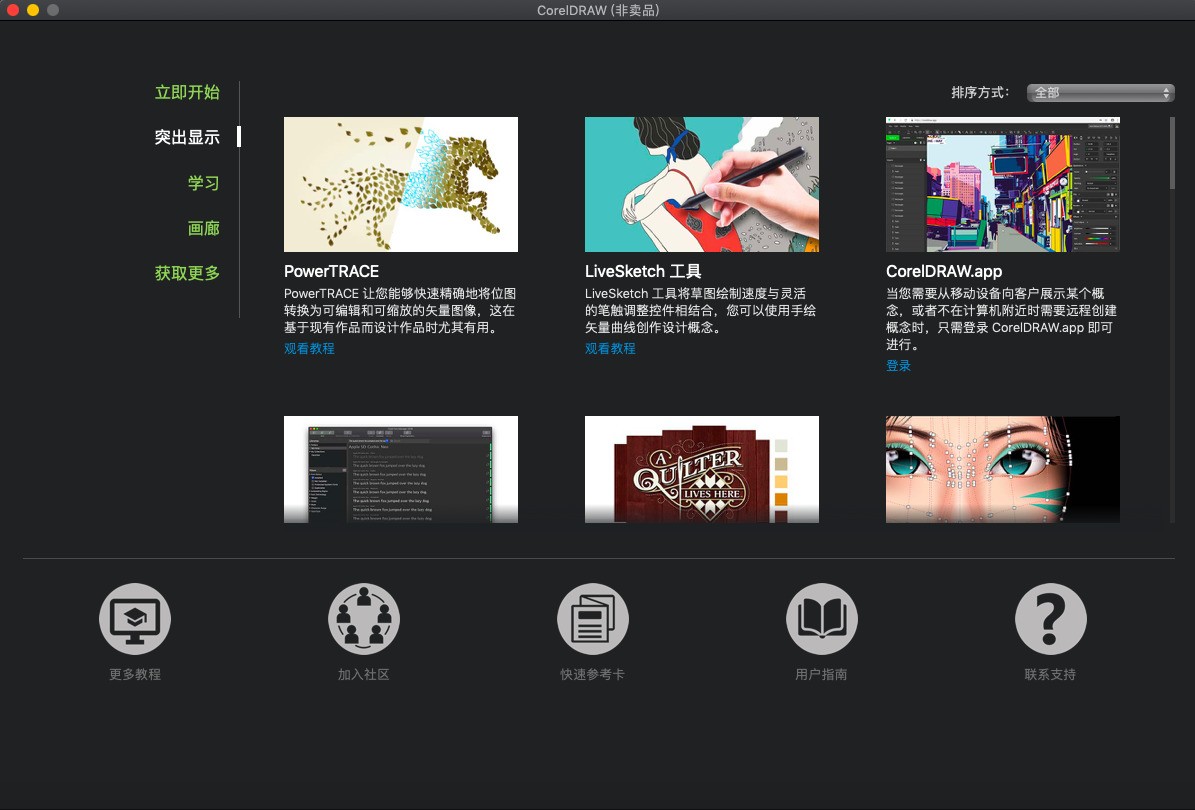Switch to the 画廊 gallery section
The image size is (1195, 810).
tap(204, 228)
